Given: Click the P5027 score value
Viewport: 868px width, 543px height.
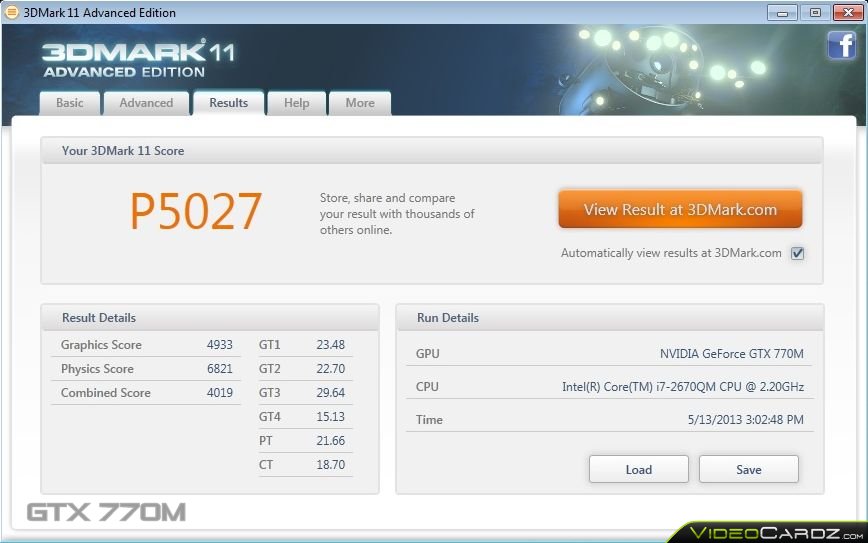Looking at the screenshot, I should pos(195,211).
